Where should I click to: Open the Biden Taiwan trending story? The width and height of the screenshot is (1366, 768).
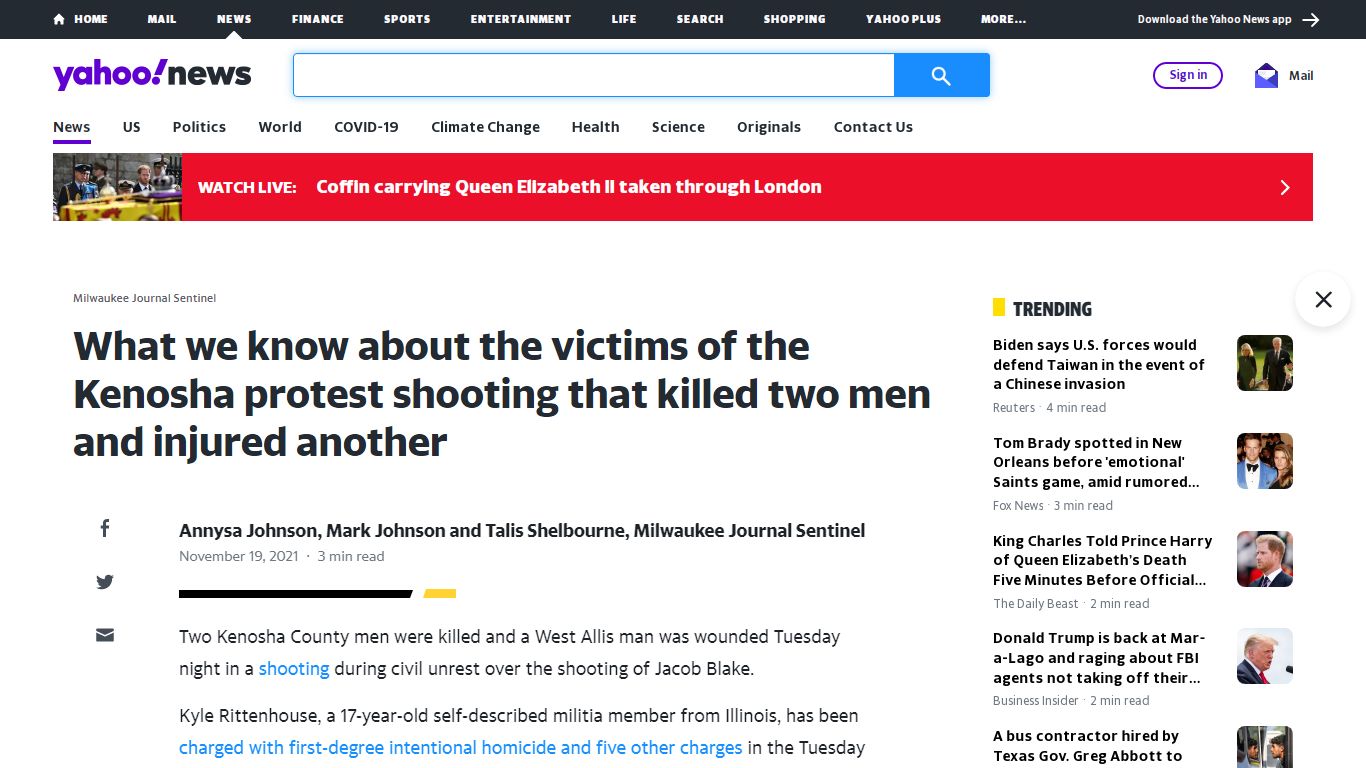pyautogui.click(x=1099, y=364)
